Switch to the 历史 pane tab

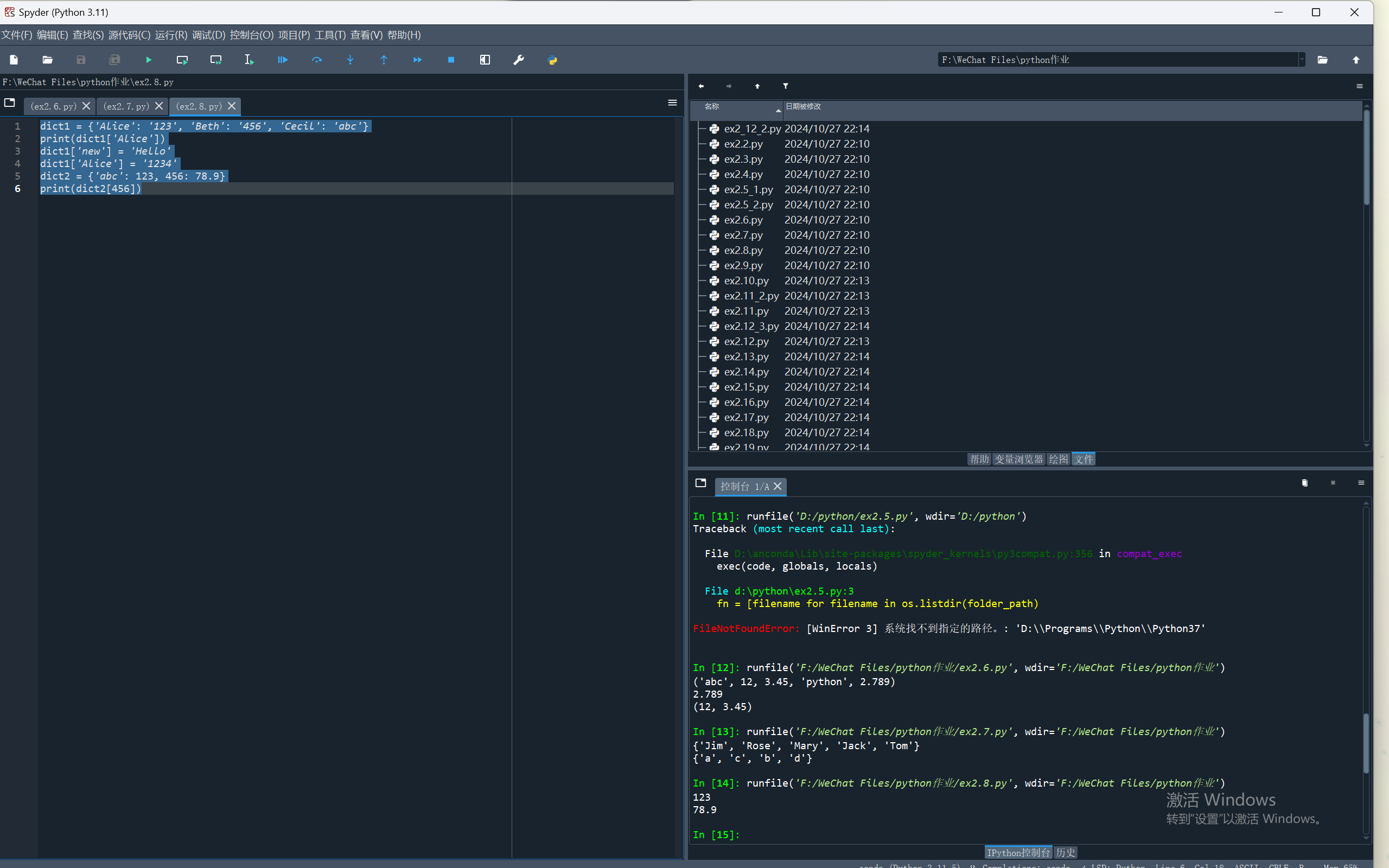[x=1066, y=852]
